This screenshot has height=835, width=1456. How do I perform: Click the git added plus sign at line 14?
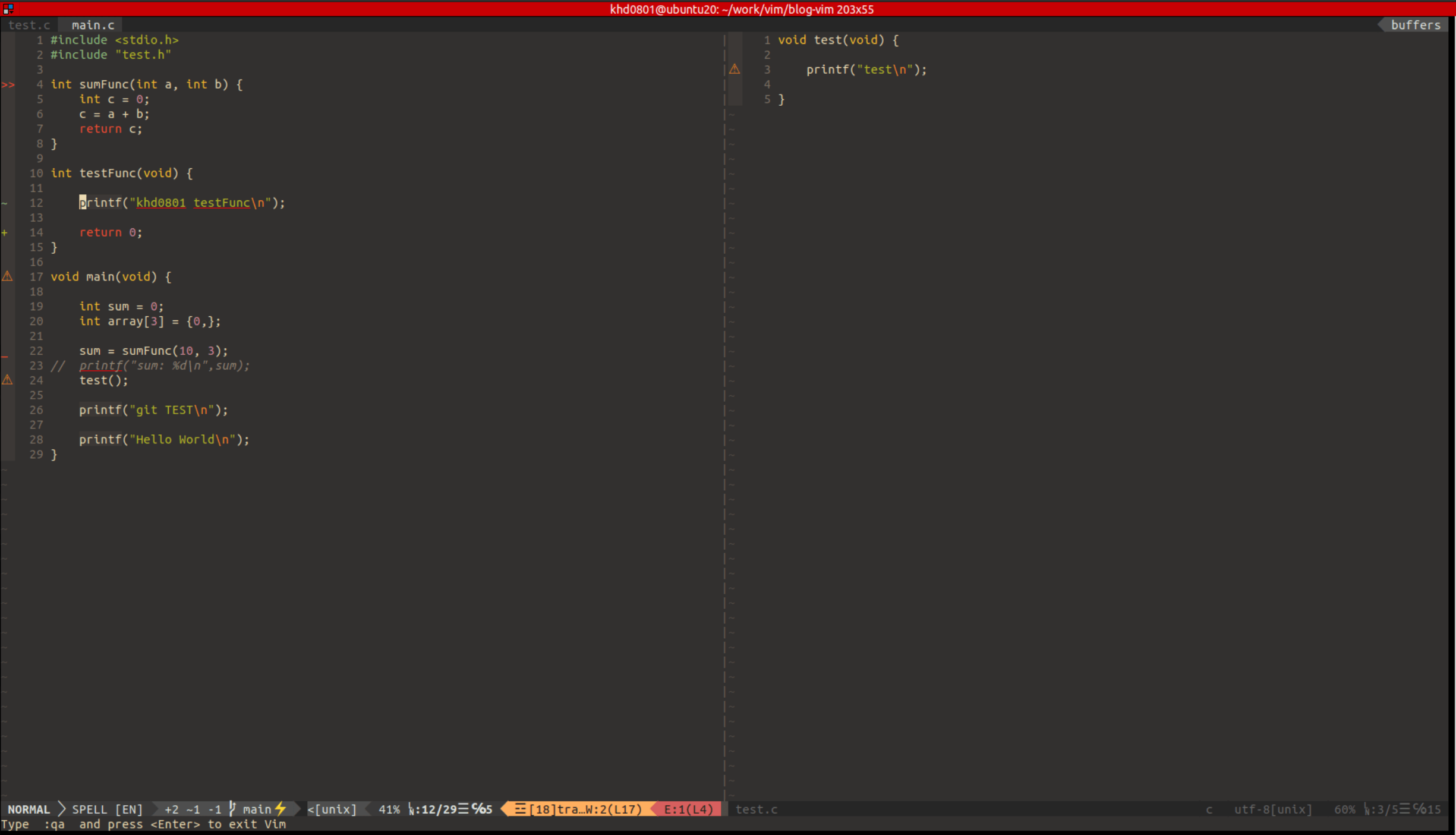[5, 232]
